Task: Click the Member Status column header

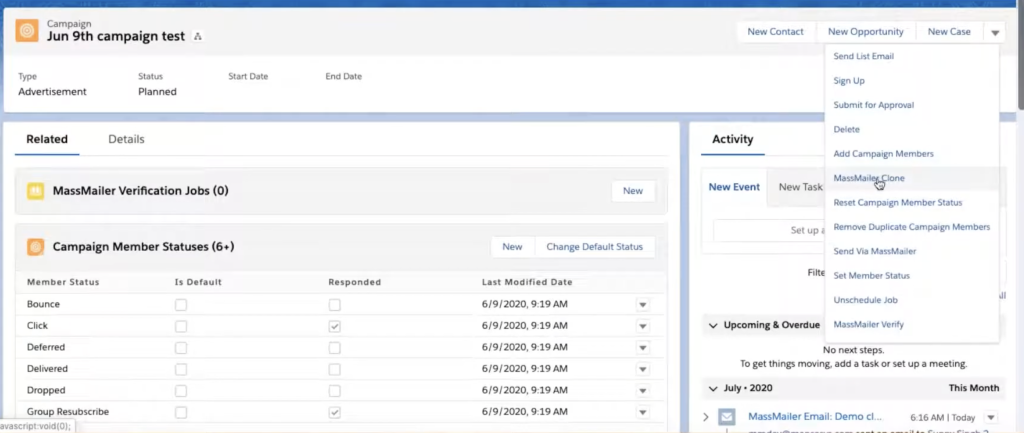Action: pos(63,282)
